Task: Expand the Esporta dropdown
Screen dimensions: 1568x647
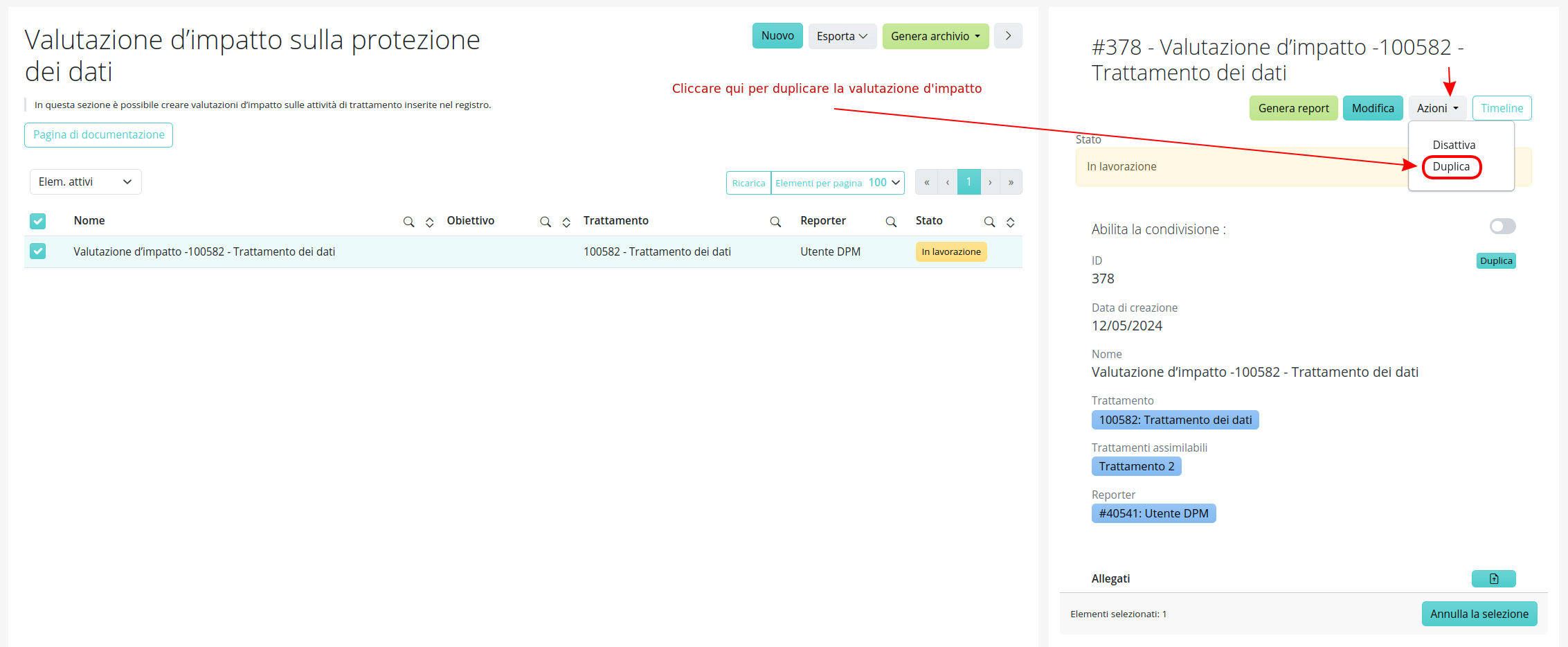Action: 842,36
